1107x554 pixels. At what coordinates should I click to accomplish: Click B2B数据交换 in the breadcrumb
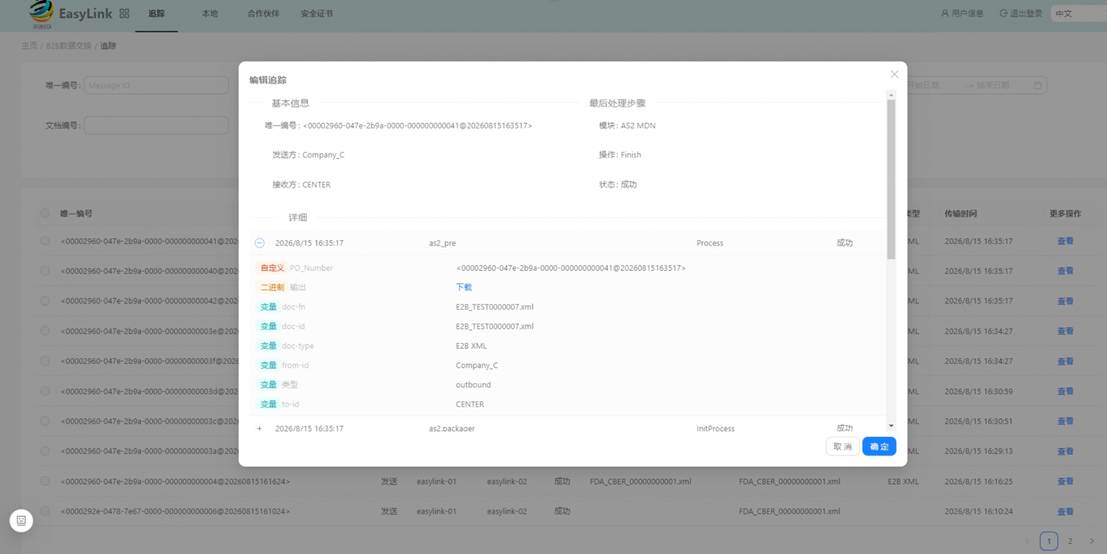68,46
